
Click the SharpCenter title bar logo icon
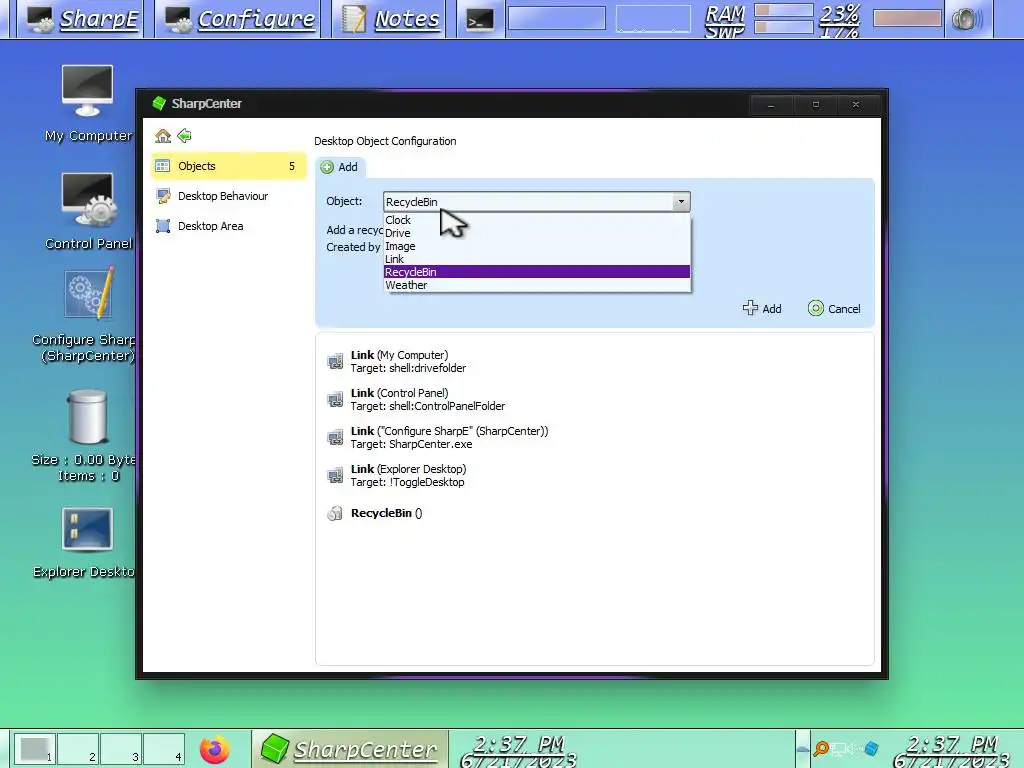click(159, 103)
